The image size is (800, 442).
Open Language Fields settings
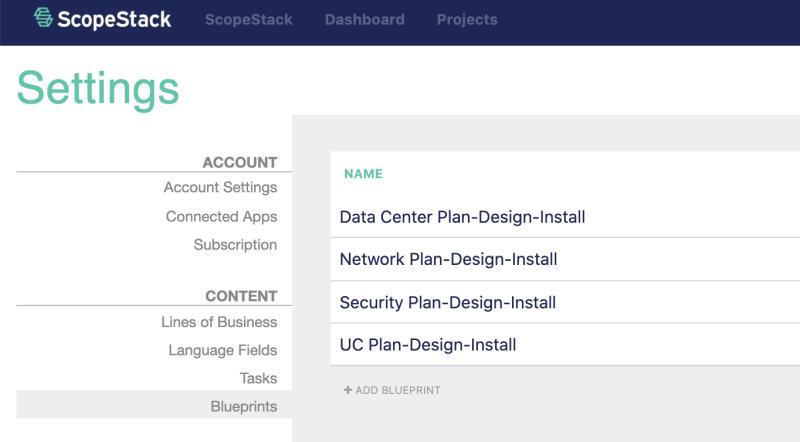(x=222, y=350)
